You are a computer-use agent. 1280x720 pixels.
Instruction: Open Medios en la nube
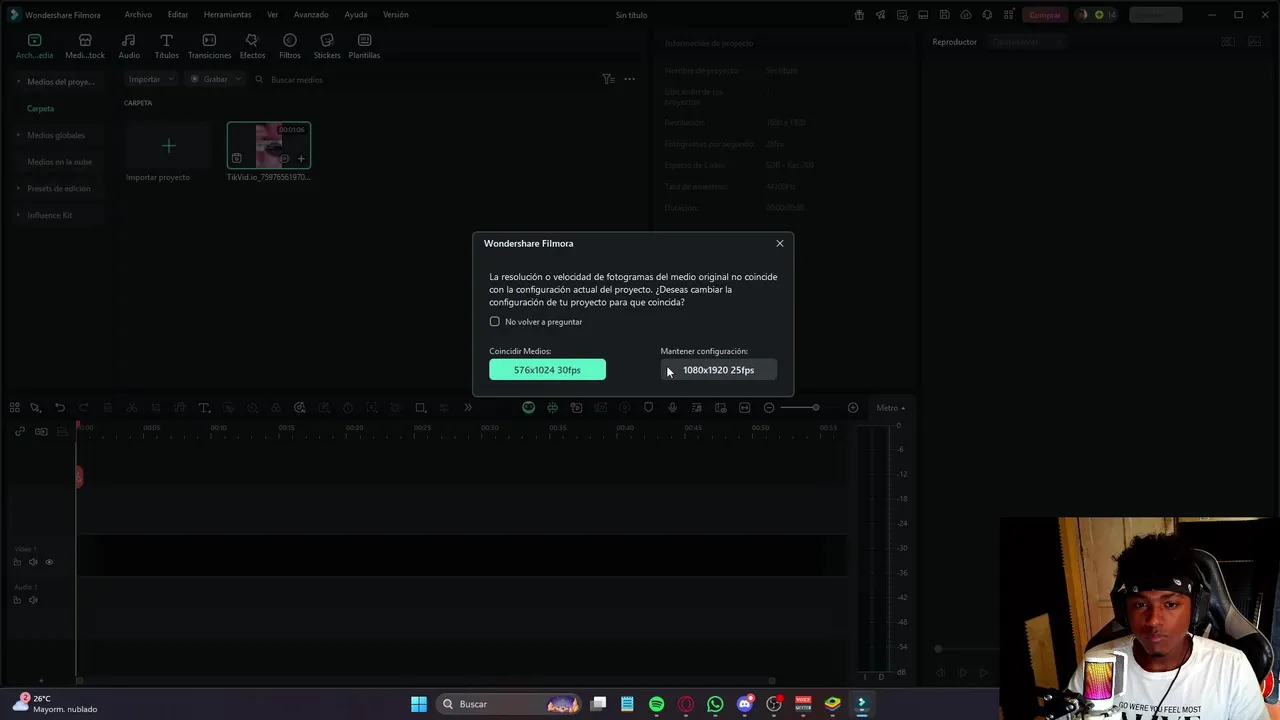click(59, 162)
